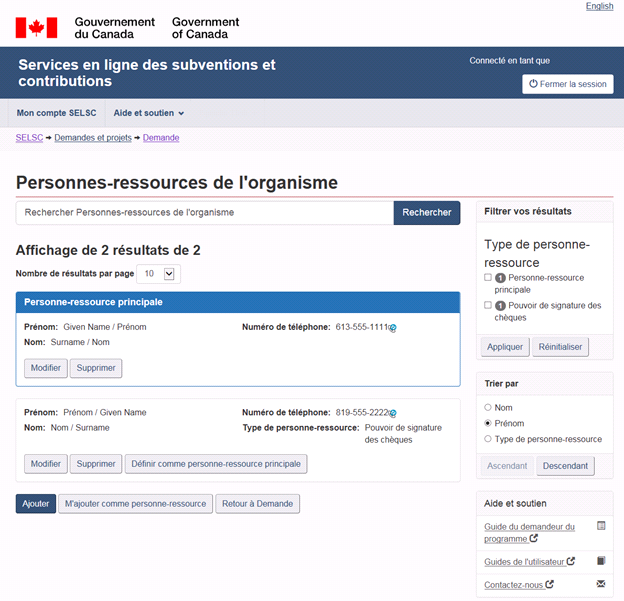Click the Government of Canada flag logo
Image resolution: width=624 pixels, height=601 pixels.
[36, 27]
